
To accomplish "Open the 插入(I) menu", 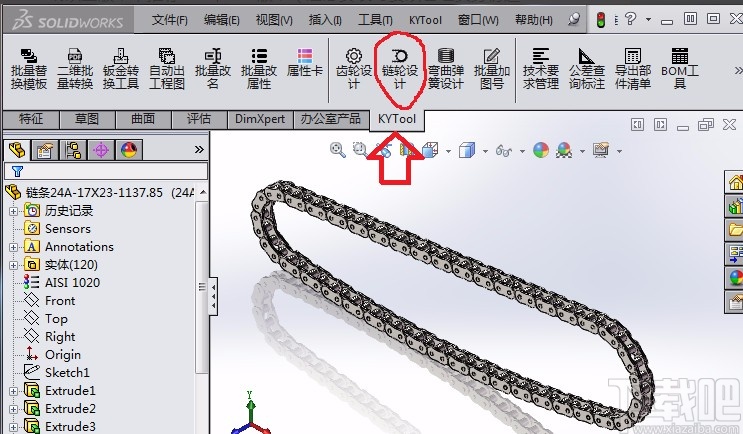I will [325, 20].
